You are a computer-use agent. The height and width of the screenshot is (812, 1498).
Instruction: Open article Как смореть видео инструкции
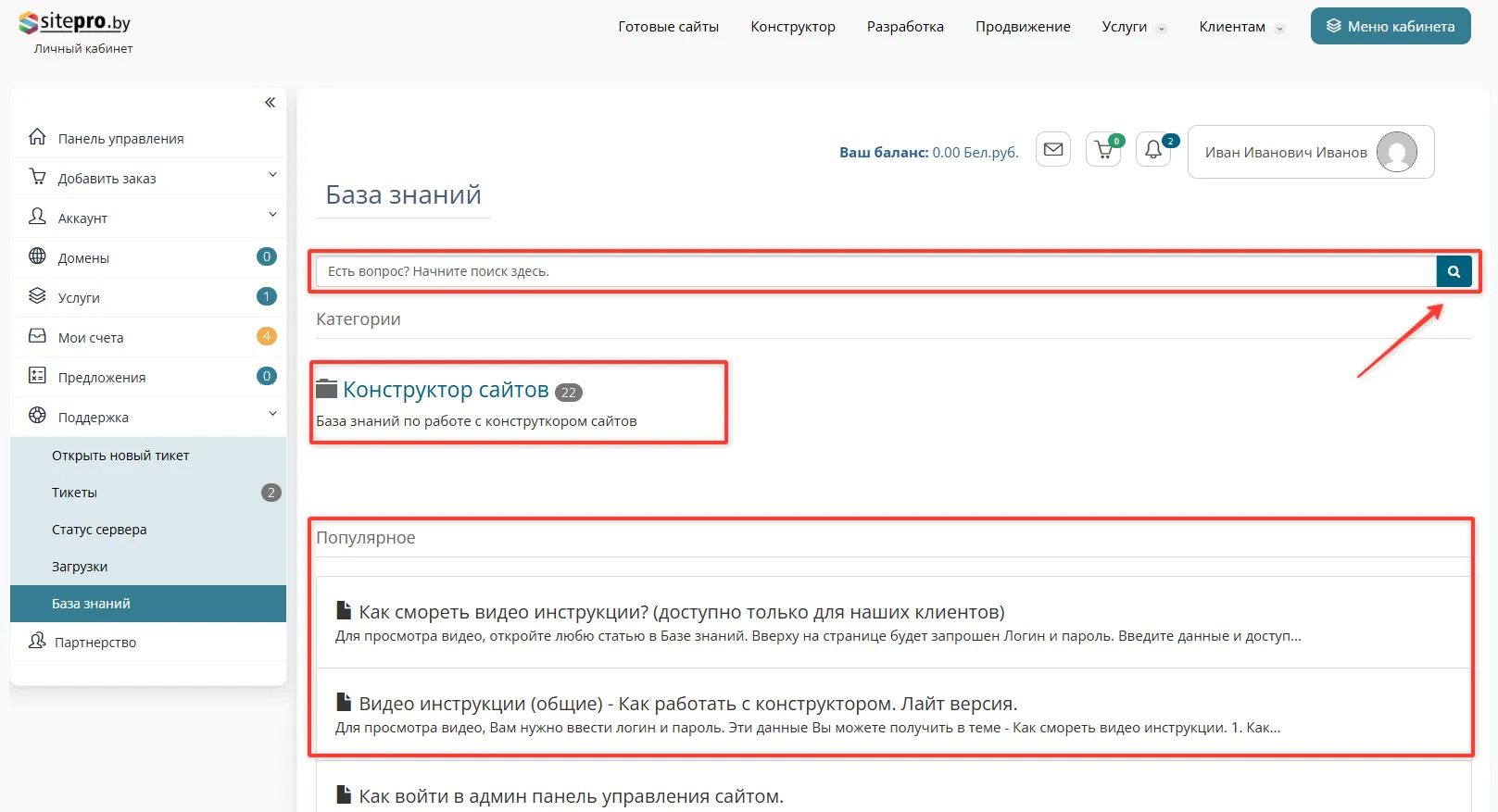point(681,612)
